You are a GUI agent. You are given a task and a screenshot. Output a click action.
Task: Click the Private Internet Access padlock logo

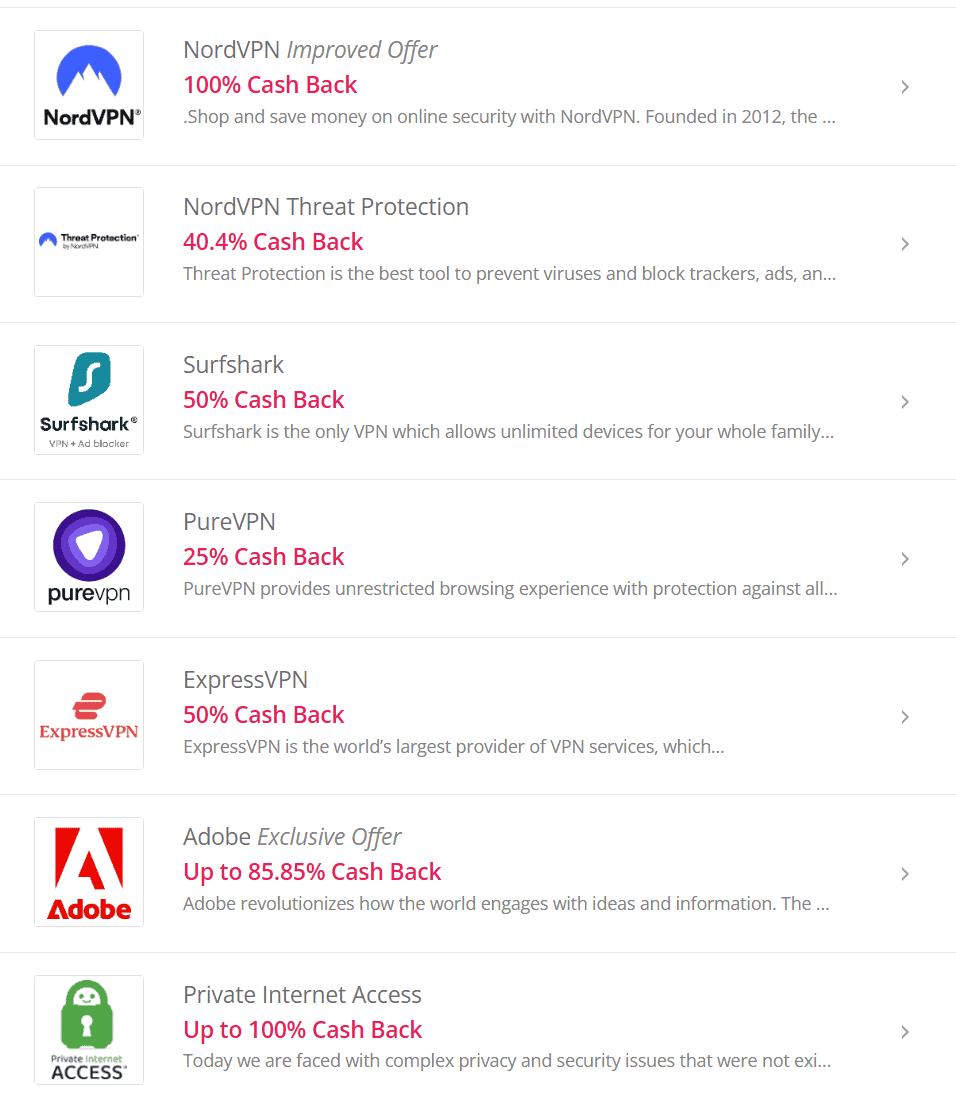[89, 1029]
